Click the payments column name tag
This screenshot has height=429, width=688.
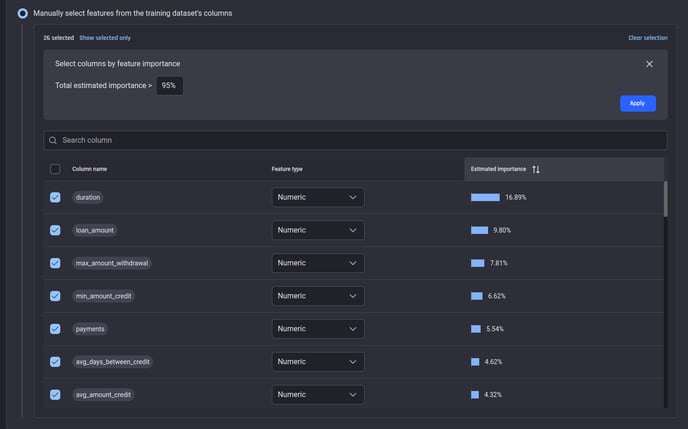click(90, 329)
